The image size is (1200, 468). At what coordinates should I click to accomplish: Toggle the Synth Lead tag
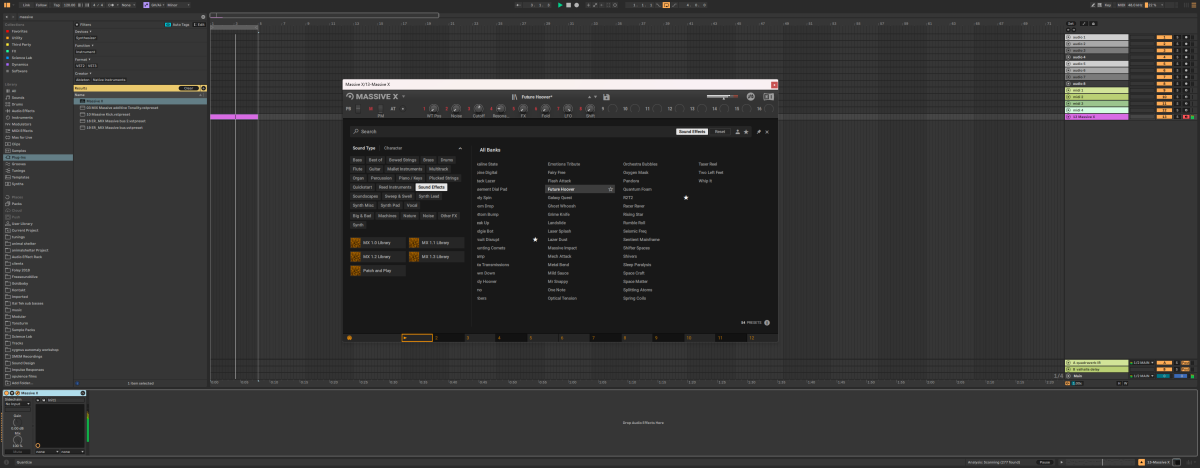coord(429,196)
